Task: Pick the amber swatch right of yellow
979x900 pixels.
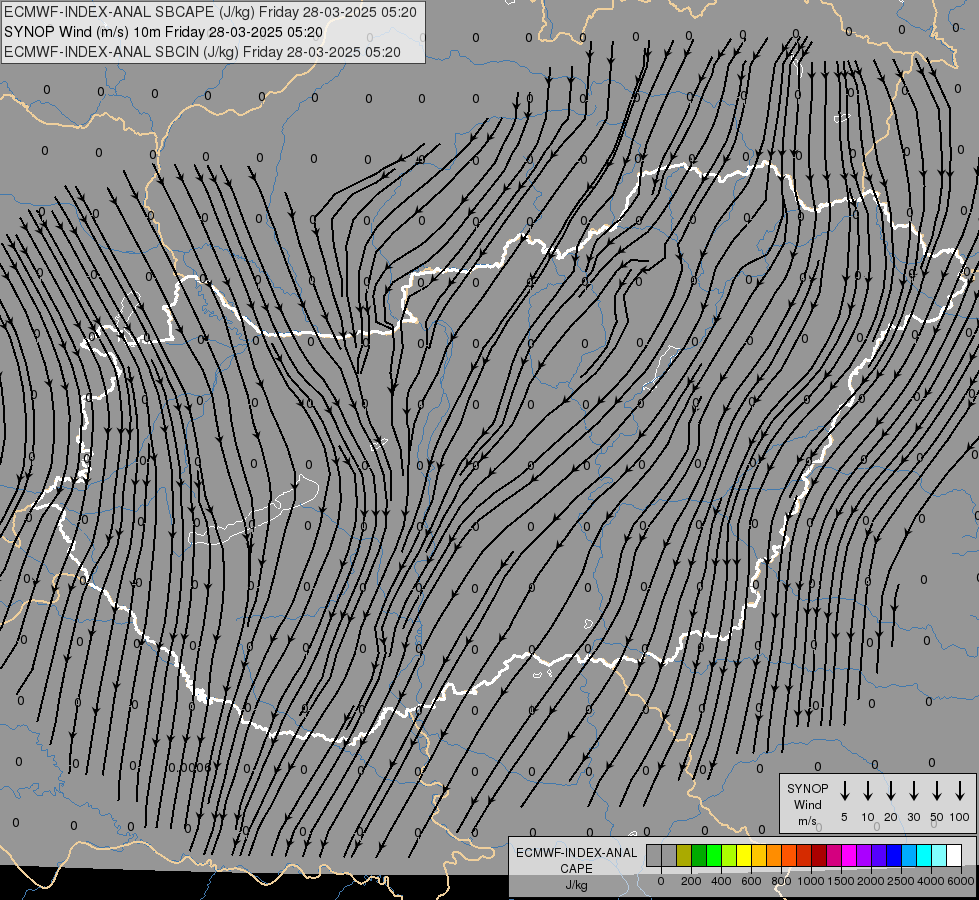Action: (759, 856)
